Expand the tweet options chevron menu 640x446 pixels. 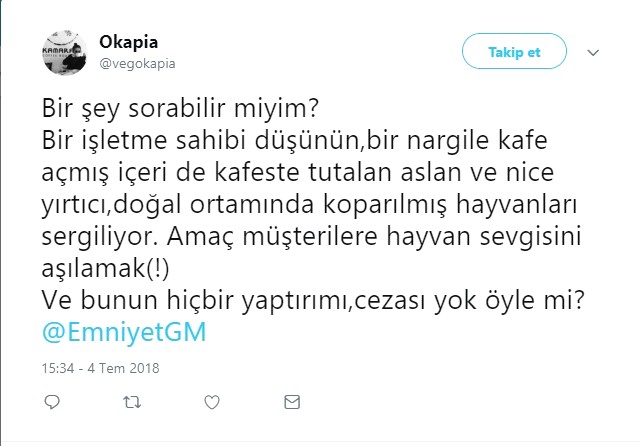tap(593, 52)
